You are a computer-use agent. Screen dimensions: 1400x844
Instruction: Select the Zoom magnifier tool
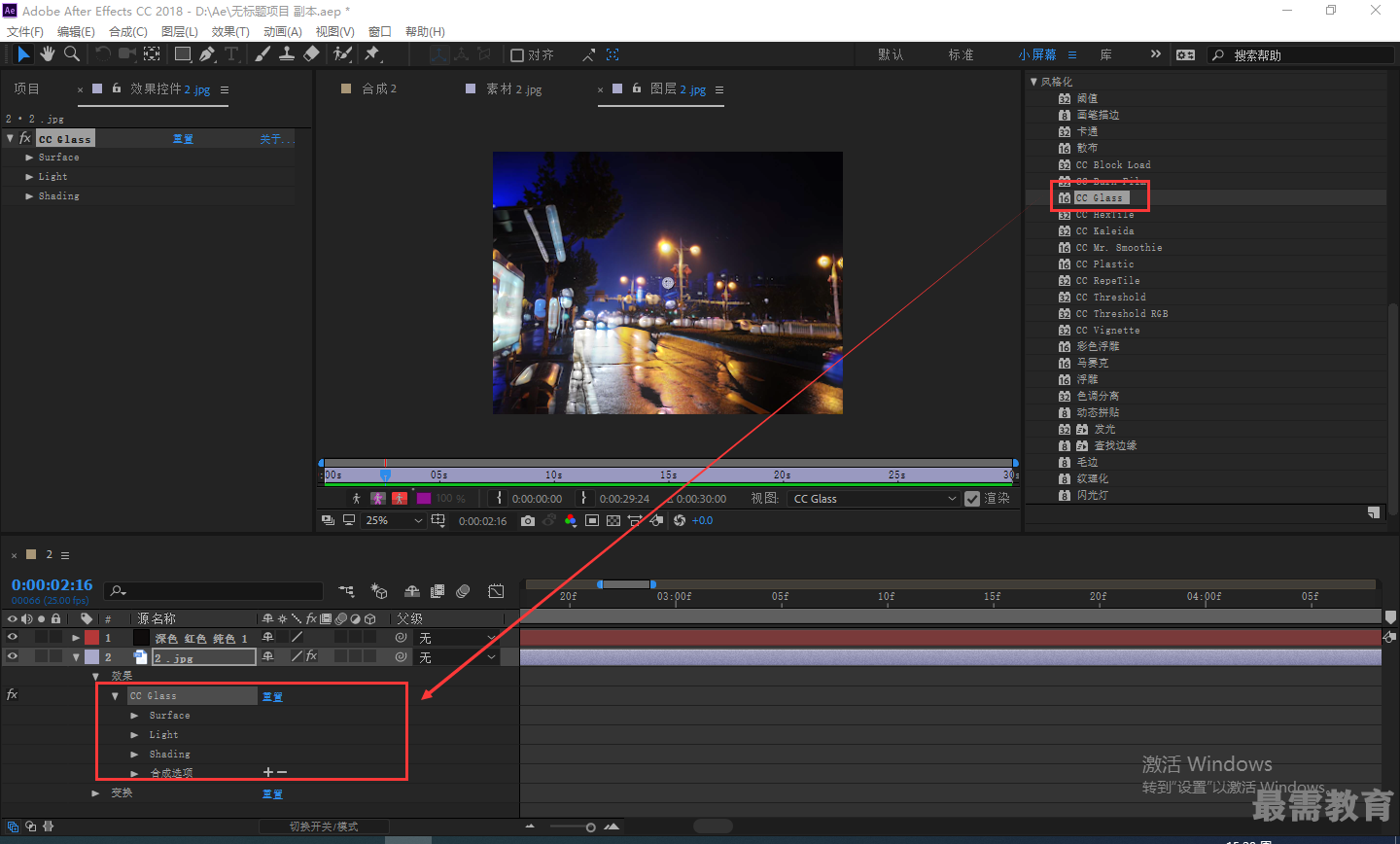(72, 54)
